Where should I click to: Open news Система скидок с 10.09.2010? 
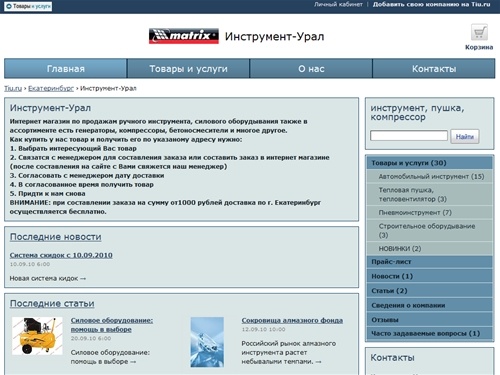point(61,255)
